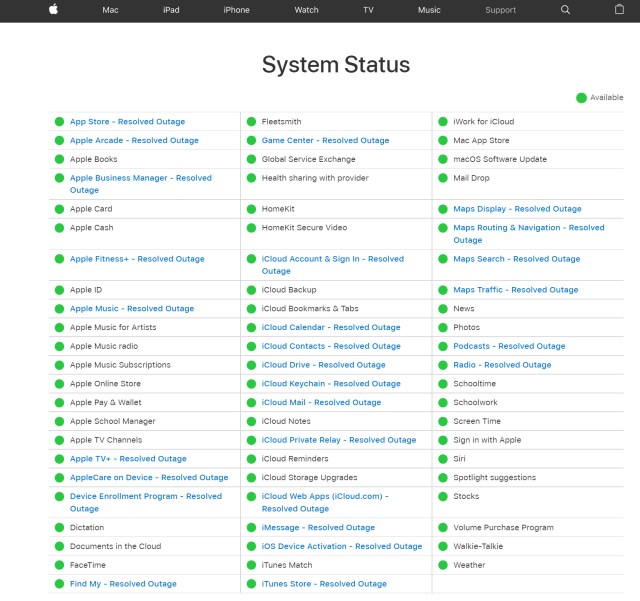Open the Music menu item
Screen dimensions: 640x601
(429, 10)
